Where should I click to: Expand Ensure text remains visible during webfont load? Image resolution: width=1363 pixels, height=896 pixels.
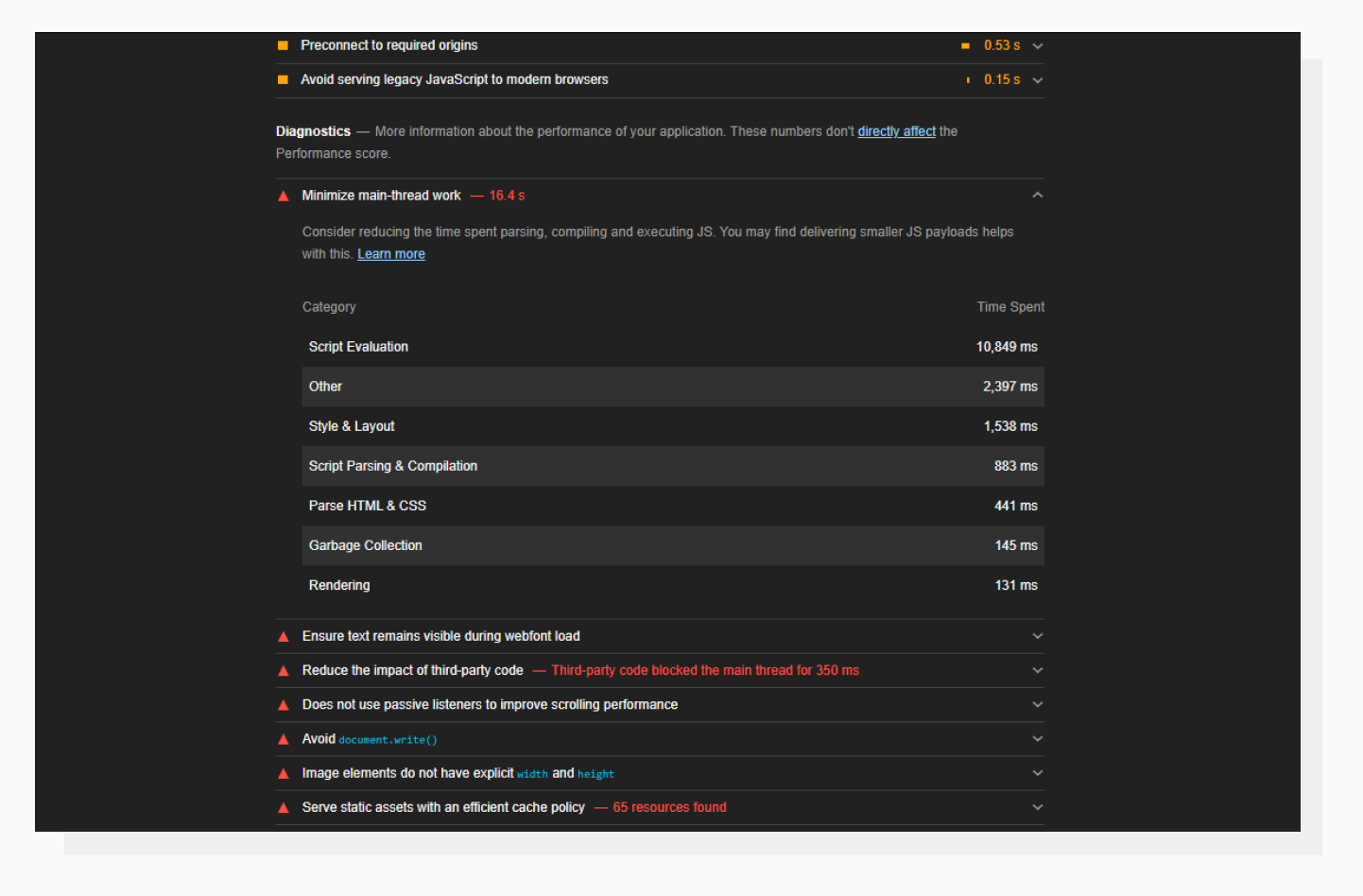pyautogui.click(x=1037, y=635)
